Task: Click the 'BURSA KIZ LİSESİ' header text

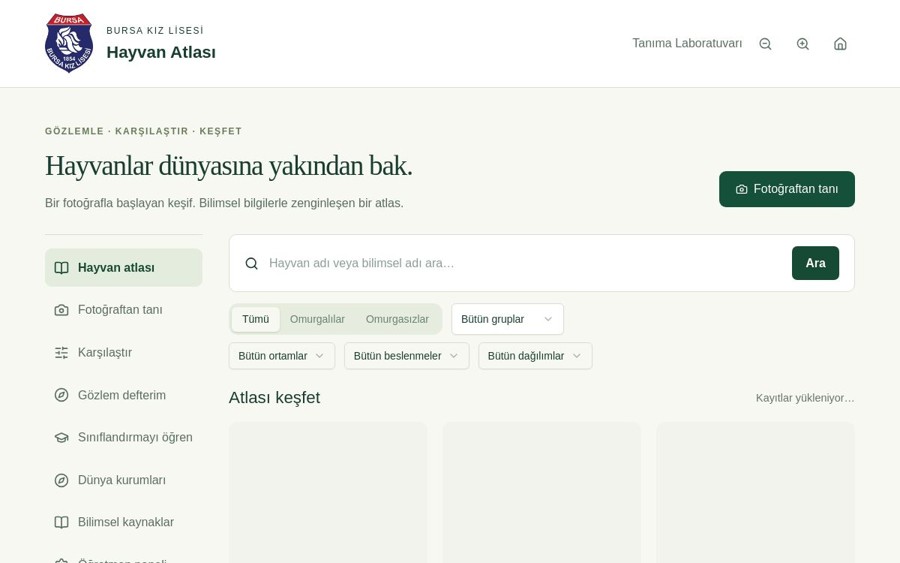Action: point(155,30)
